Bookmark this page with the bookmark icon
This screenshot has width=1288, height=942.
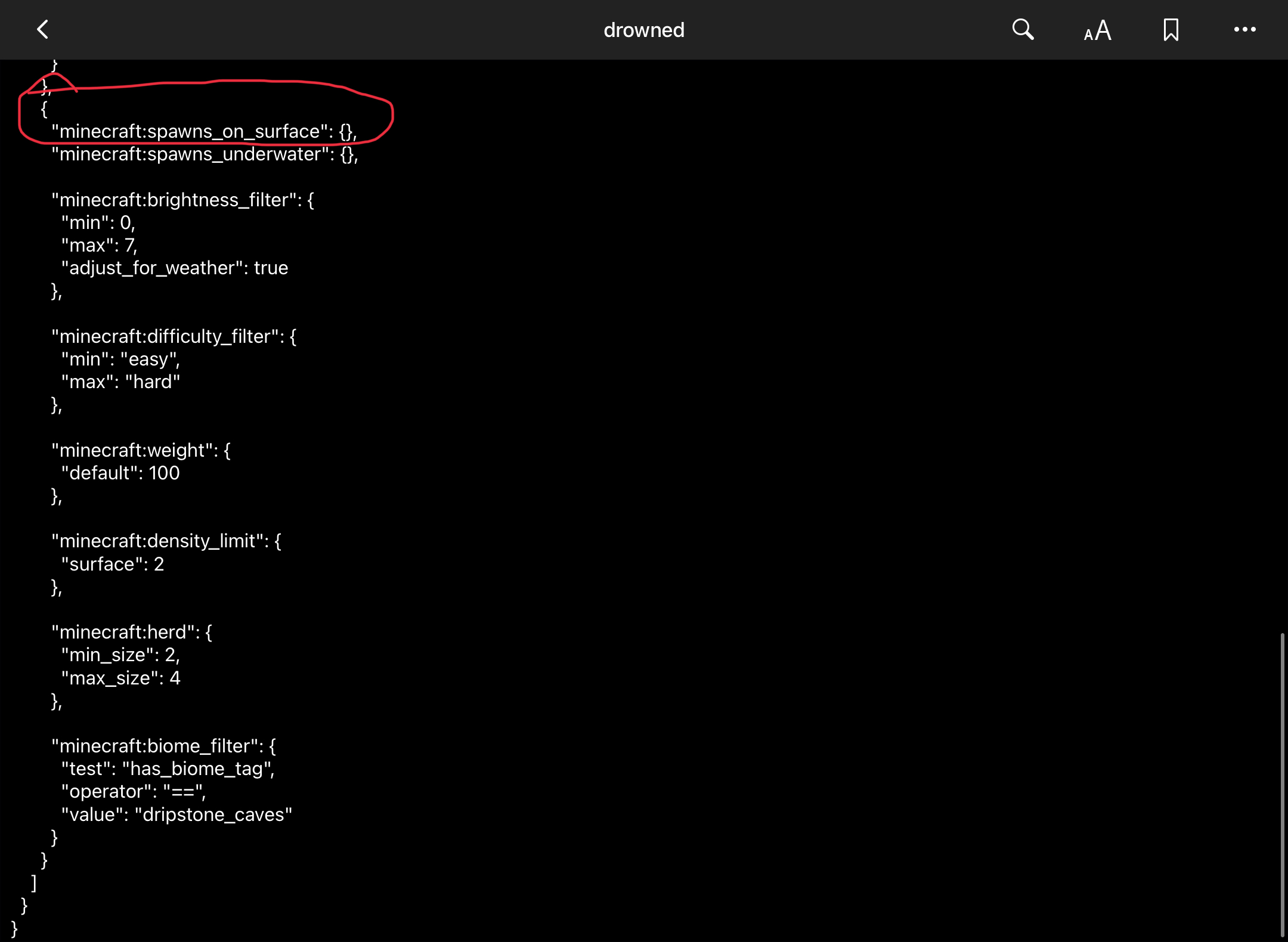[x=1171, y=30]
